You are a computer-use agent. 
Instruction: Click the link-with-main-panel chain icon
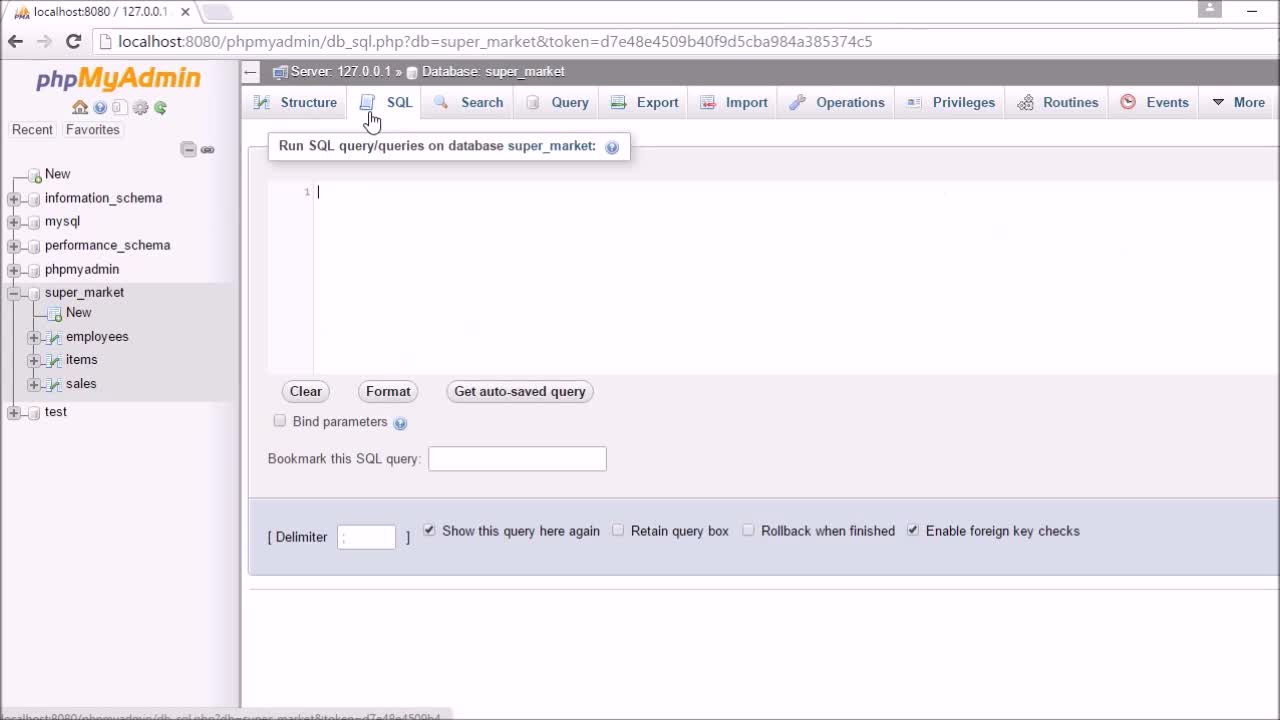(x=208, y=150)
